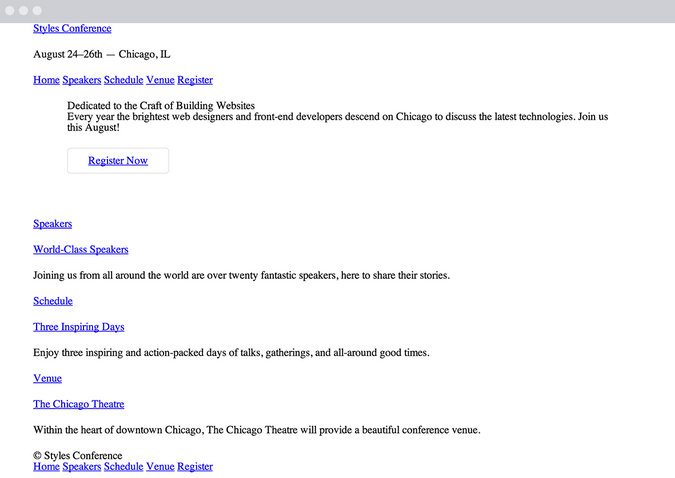The image size is (675, 478).
Task: Open the Styles Conference header link
Action: point(72,28)
